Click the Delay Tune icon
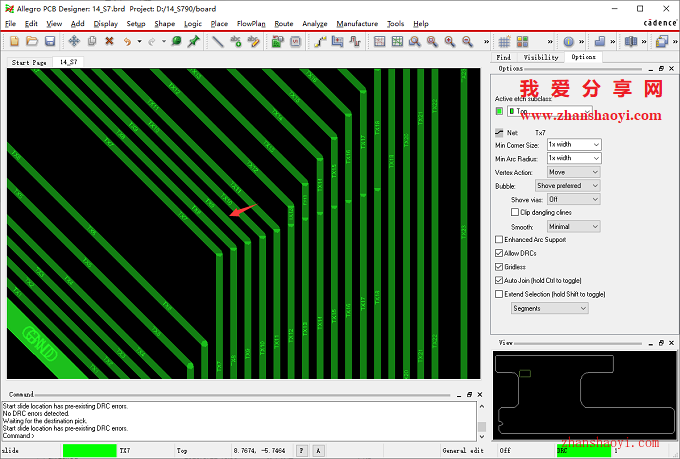The height and width of the screenshot is (459, 680). point(355,41)
